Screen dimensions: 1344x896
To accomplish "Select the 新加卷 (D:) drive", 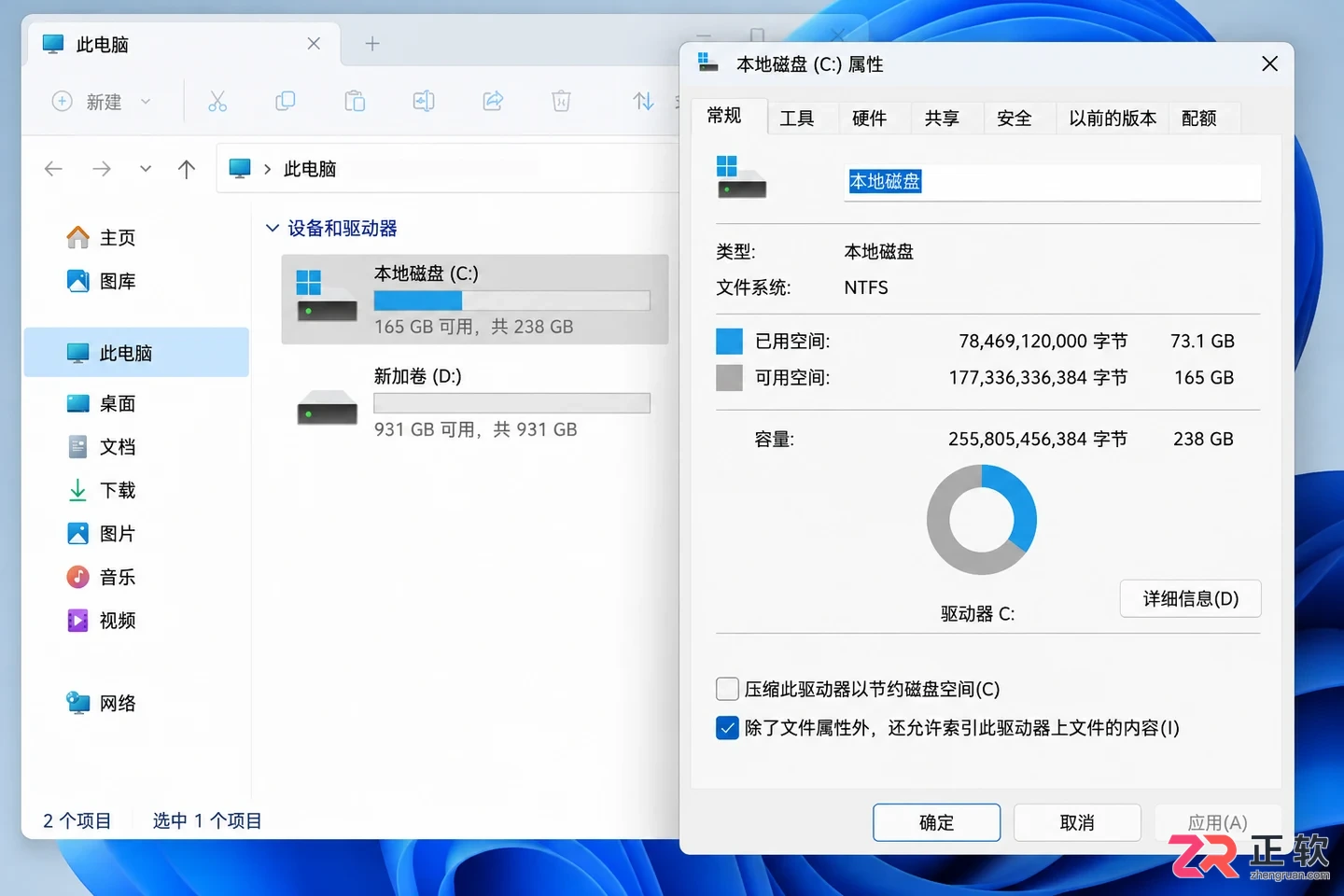I will 475,402.
